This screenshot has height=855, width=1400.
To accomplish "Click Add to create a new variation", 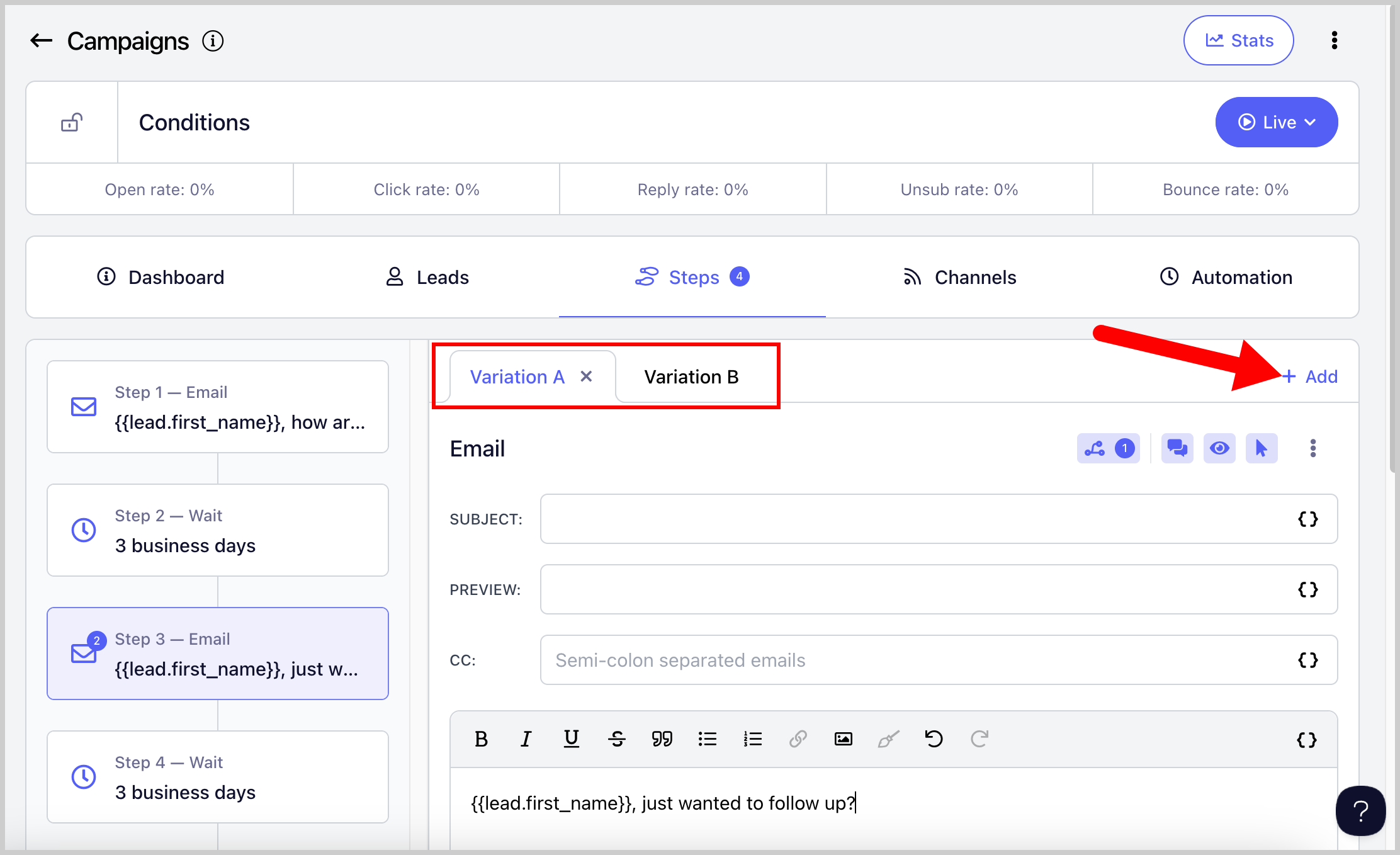I will 1311,377.
